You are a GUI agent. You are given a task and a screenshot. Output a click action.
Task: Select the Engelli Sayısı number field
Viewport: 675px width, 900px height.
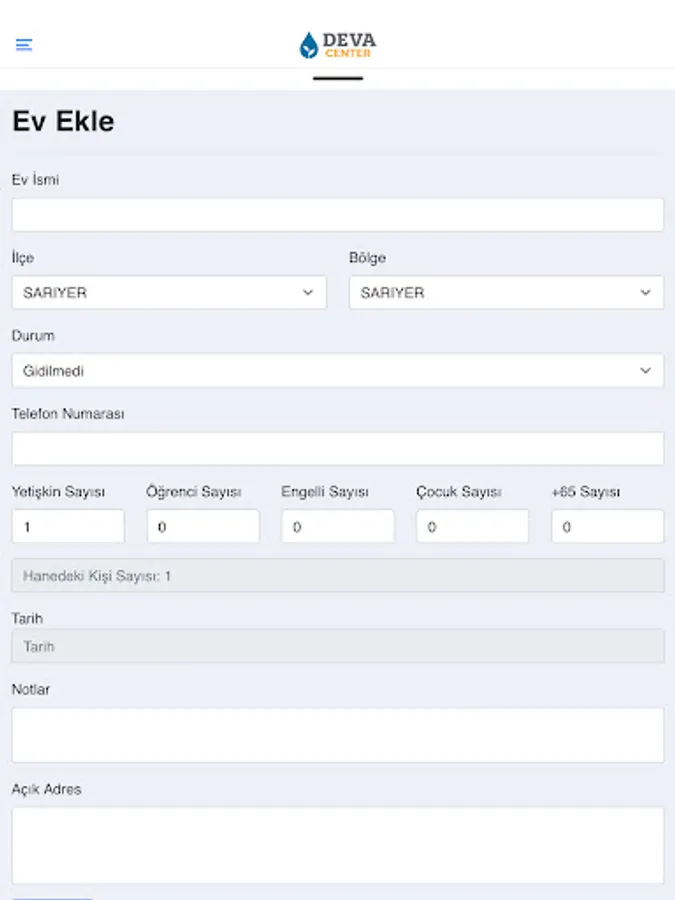click(x=338, y=526)
